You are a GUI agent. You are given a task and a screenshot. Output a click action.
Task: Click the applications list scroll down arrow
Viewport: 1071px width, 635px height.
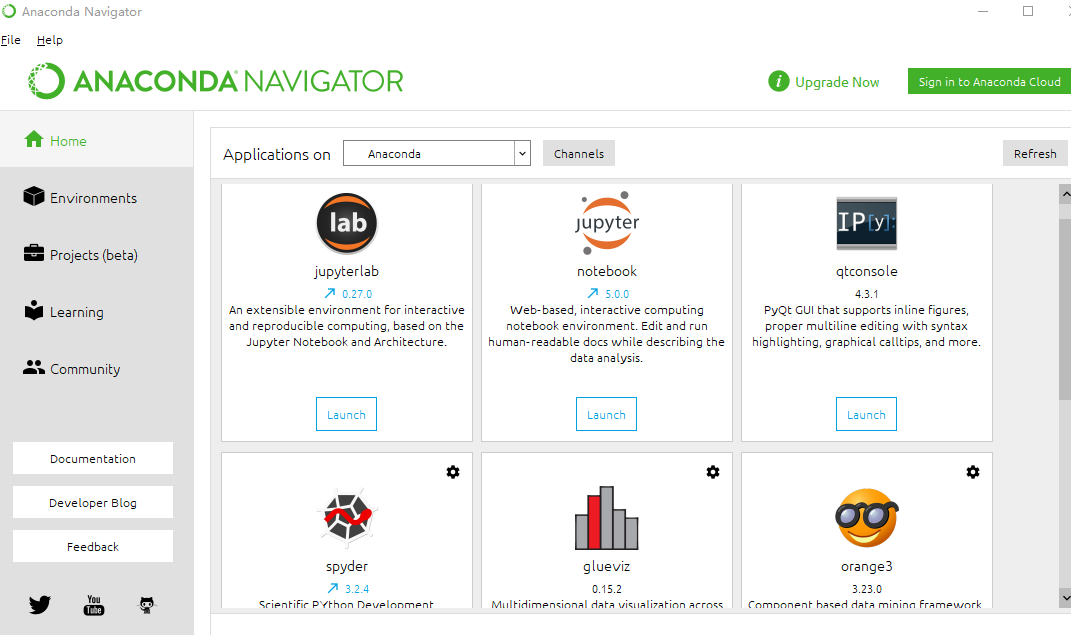(1065, 597)
